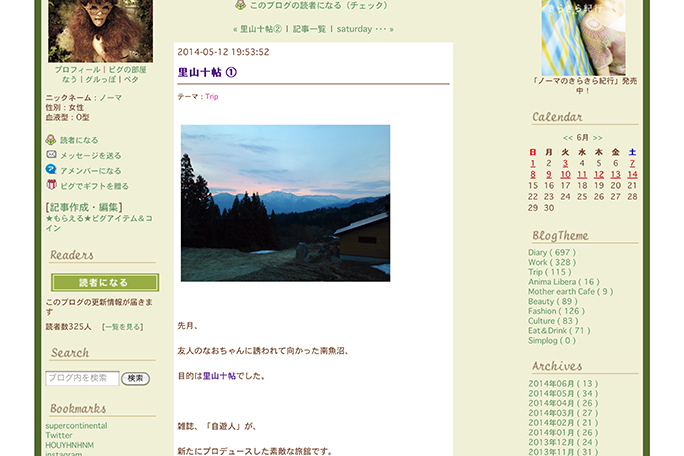
Task: Click the green 読者になる button
Action: click(105, 282)
